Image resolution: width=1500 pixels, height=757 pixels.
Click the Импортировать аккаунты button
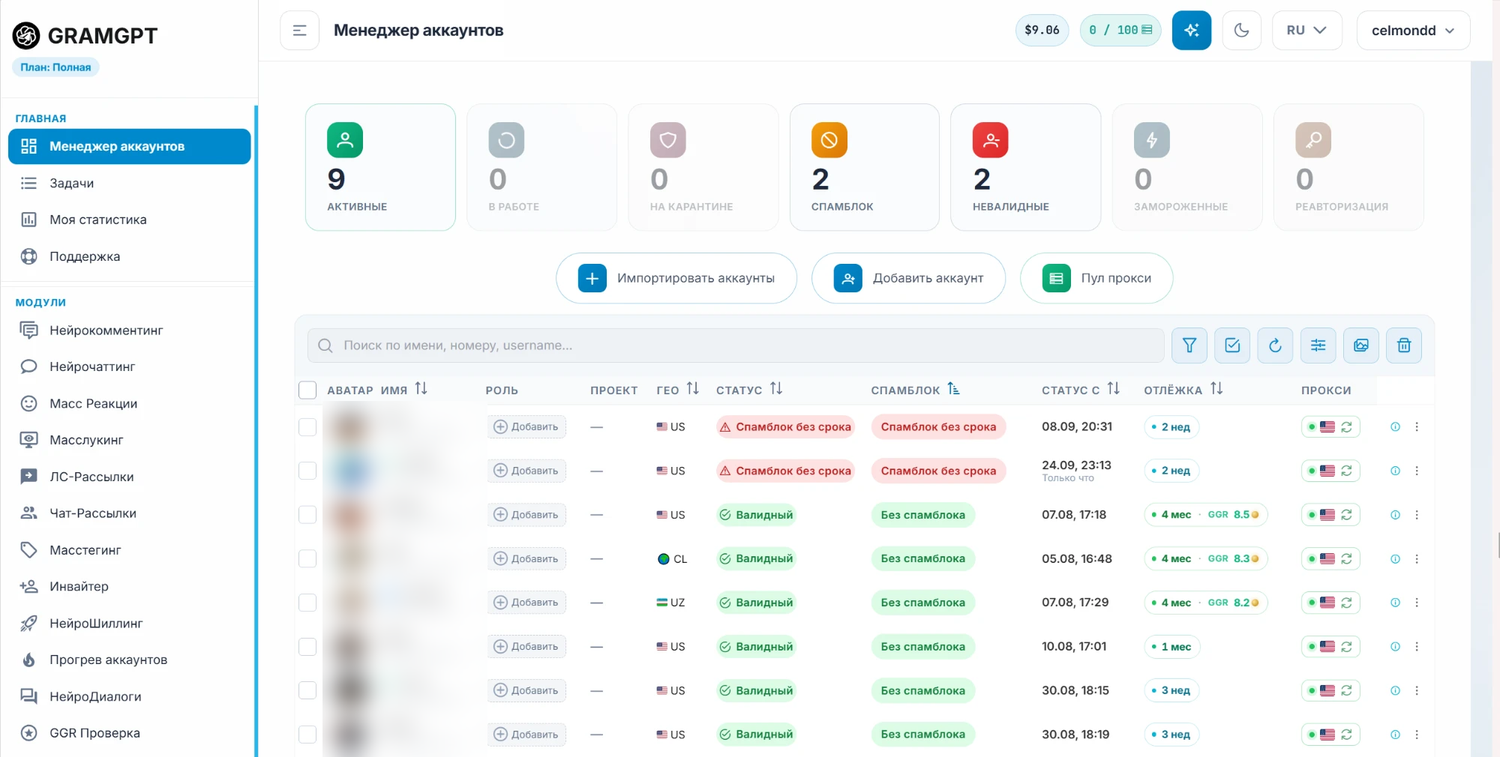pyautogui.click(x=676, y=278)
